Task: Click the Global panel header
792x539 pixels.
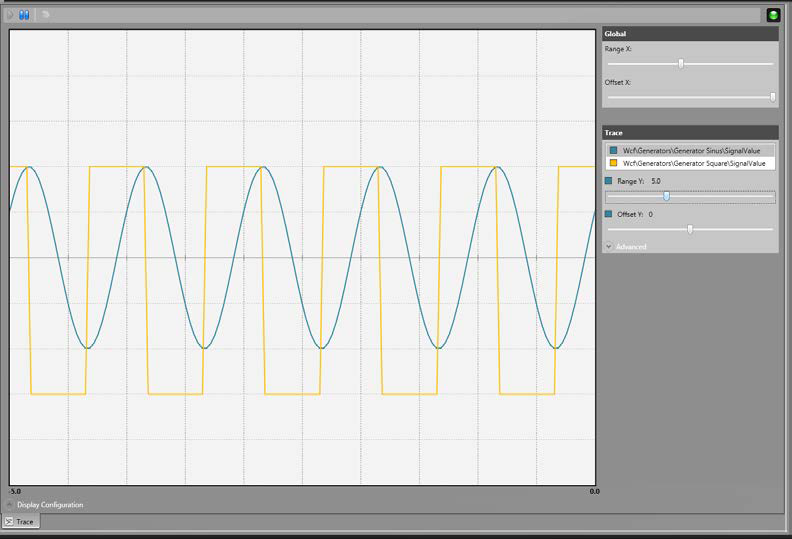Action: [690, 34]
